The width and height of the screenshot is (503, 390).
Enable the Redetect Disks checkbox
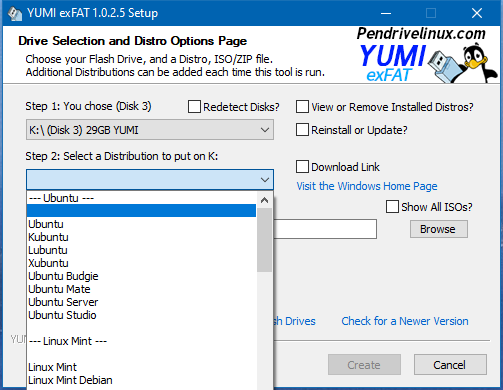tap(194, 107)
